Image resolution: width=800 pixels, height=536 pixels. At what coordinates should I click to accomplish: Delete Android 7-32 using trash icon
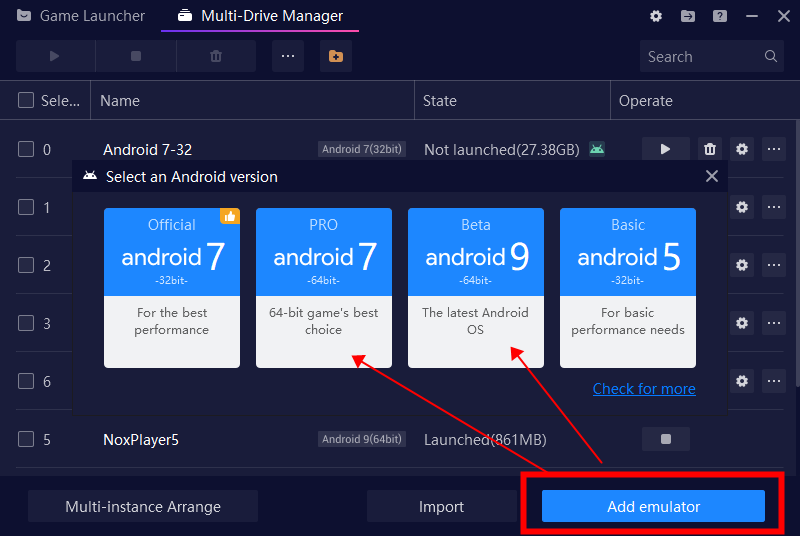(x=710, y=149)
